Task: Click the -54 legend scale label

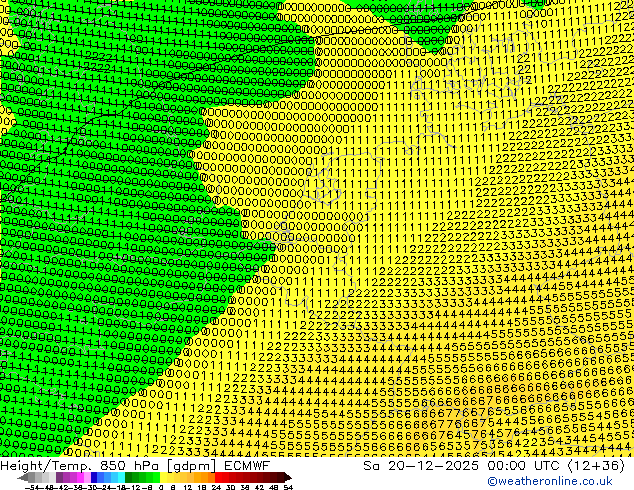Action: click(32, 487)
